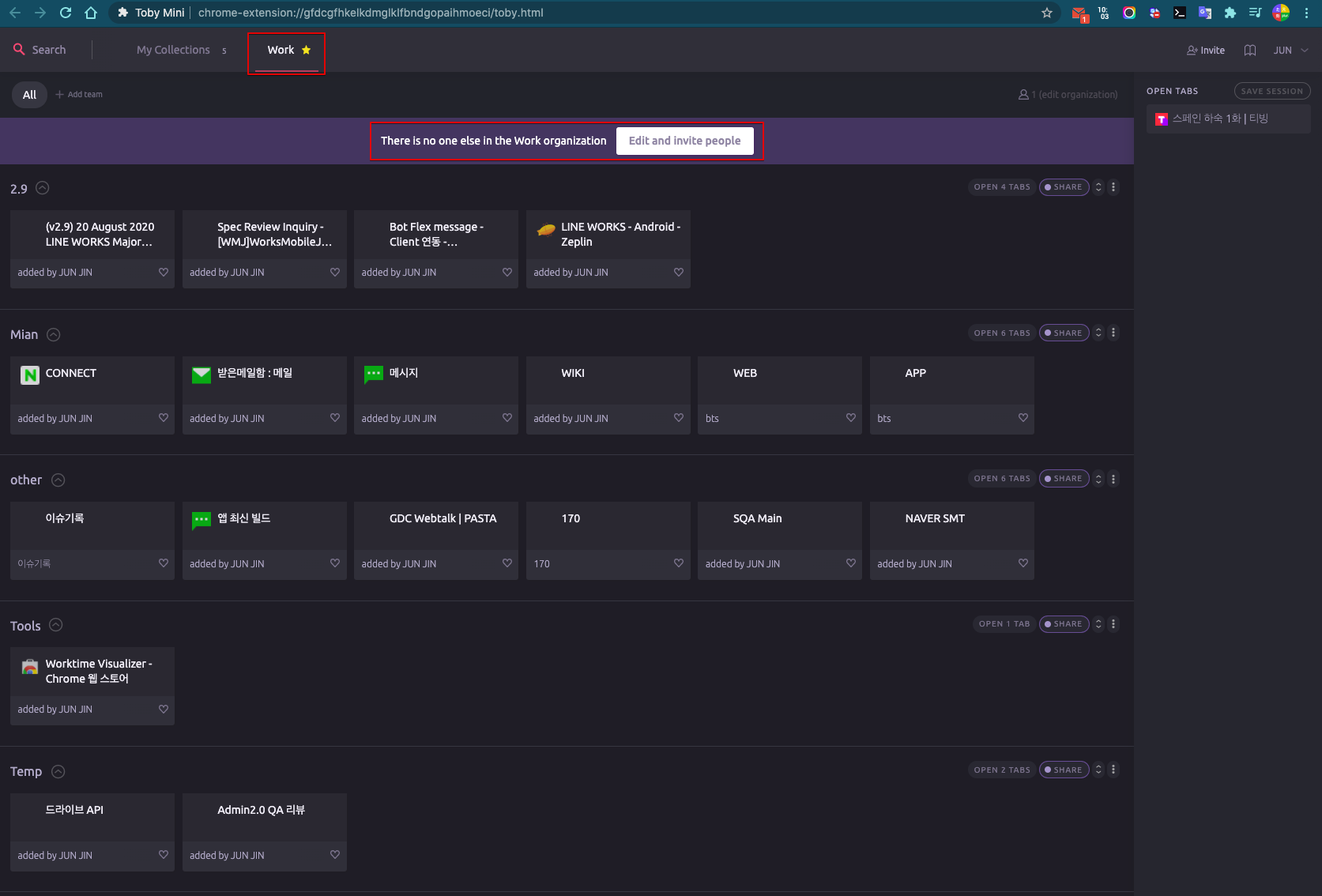1322x896 pixels.
Task: Favorite the GDC Webtalk PASTA card
Action: 507,563
